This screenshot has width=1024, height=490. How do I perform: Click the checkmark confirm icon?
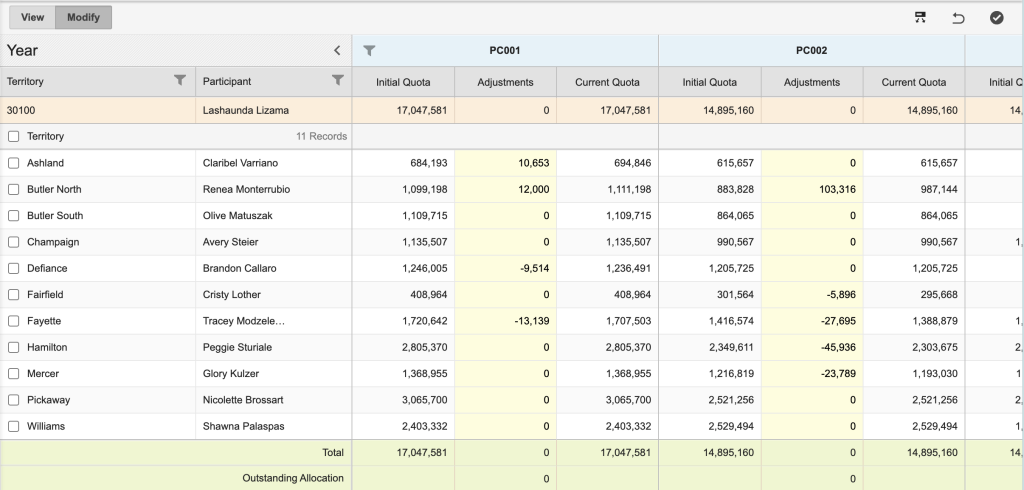[x=996, y=17]
